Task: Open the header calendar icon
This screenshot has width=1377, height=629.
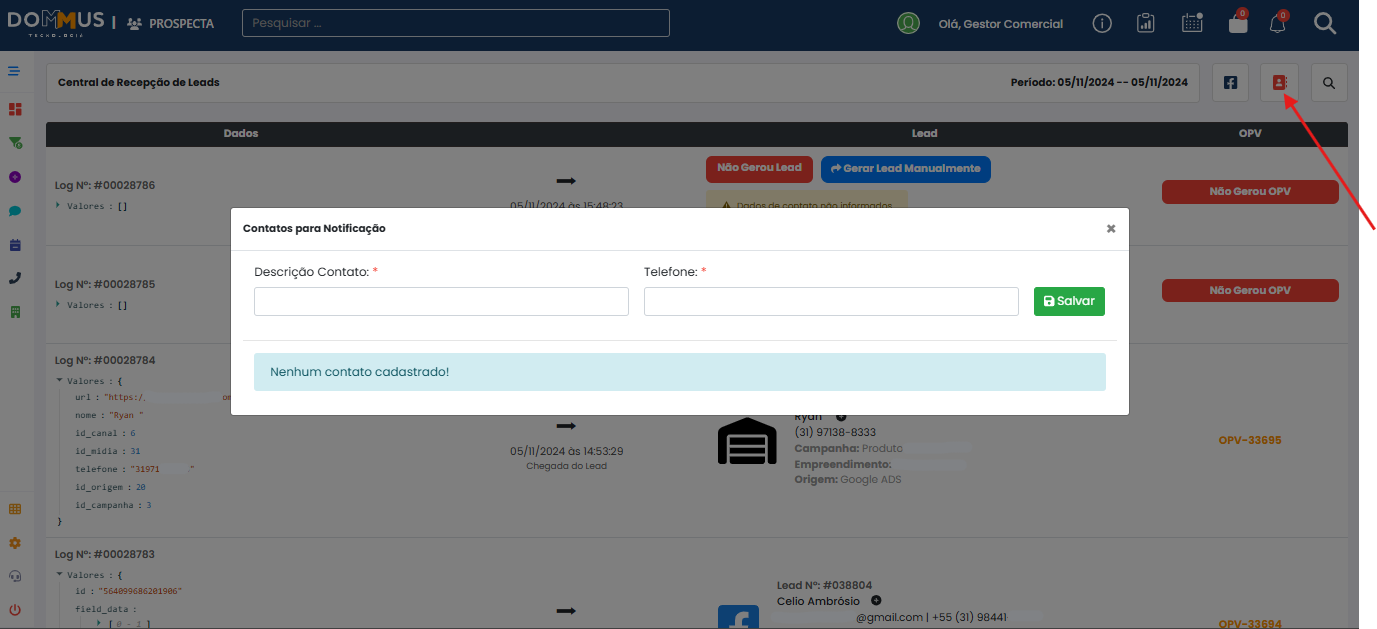Action: (1192, 23)
